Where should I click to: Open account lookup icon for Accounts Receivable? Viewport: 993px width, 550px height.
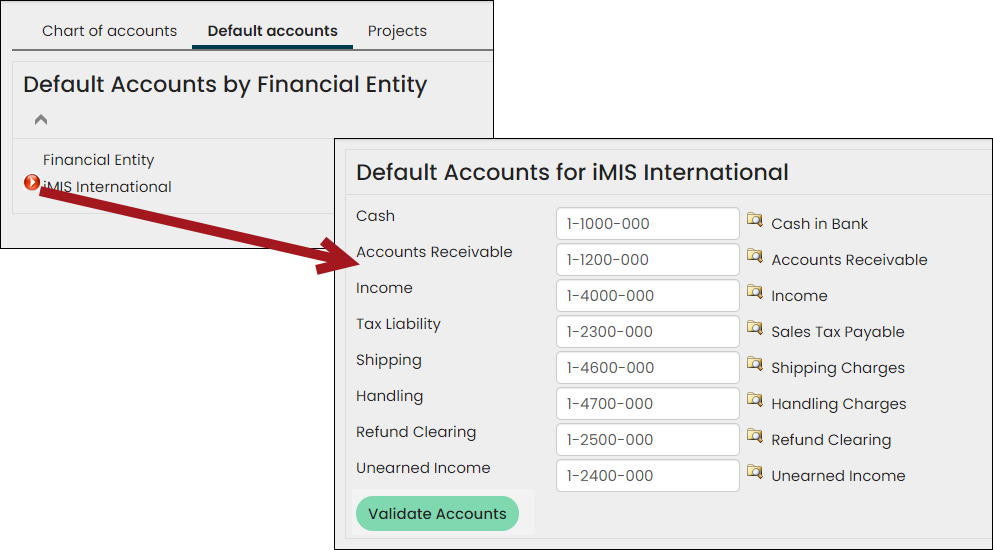tap(754, 255)
